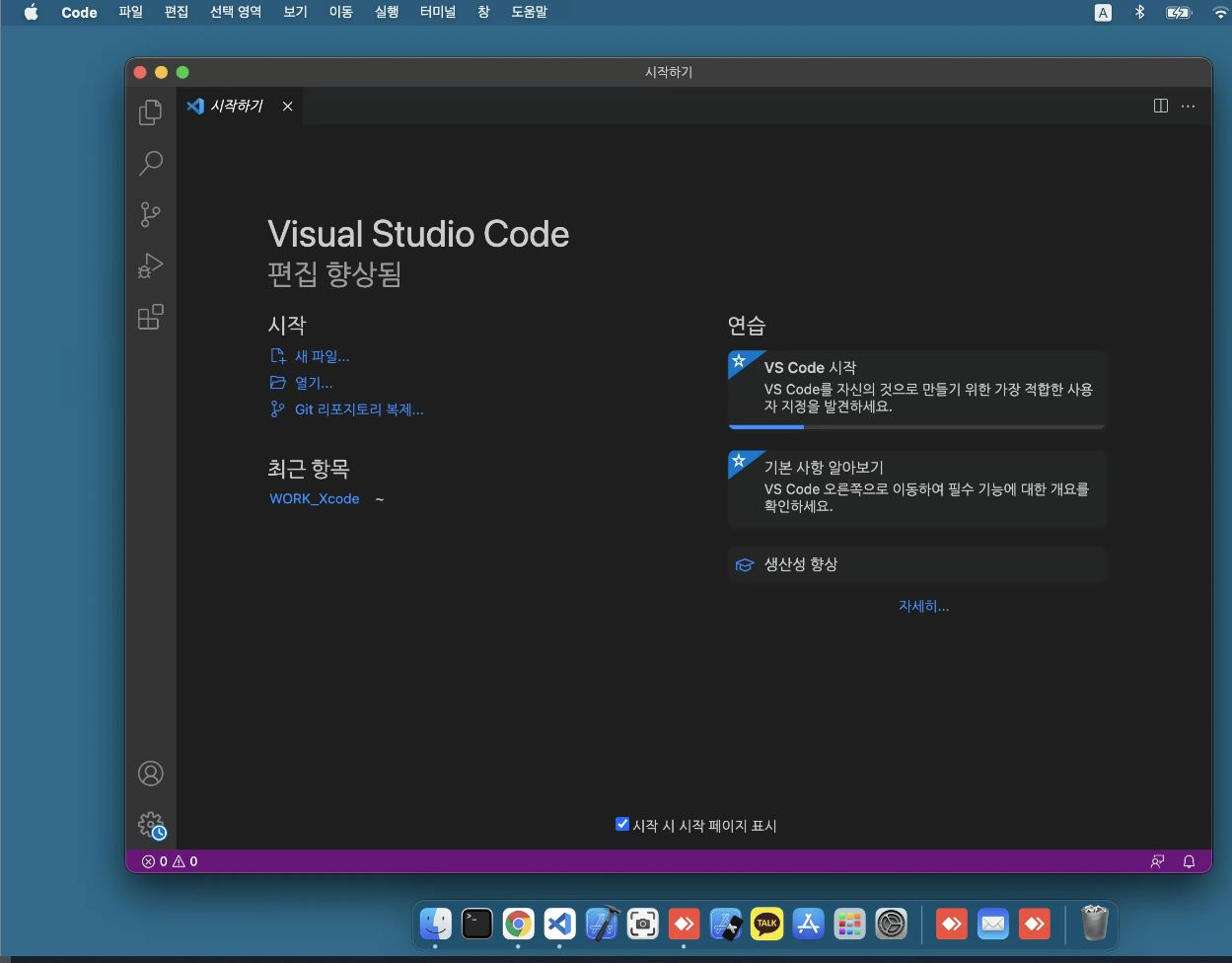Open the 선택 영역 menu

(x=236, y=12)
